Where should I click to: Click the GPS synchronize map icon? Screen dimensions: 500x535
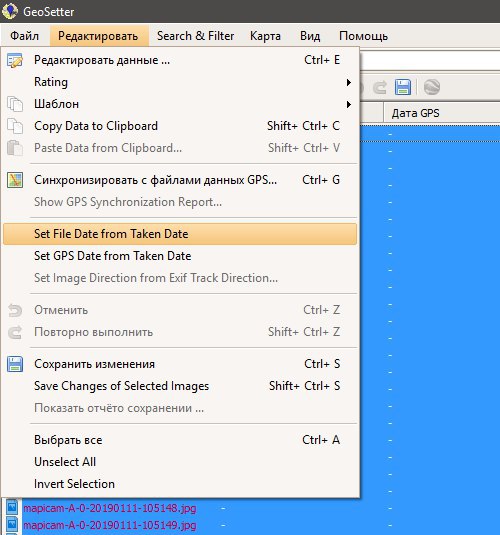tap(15, 180)
